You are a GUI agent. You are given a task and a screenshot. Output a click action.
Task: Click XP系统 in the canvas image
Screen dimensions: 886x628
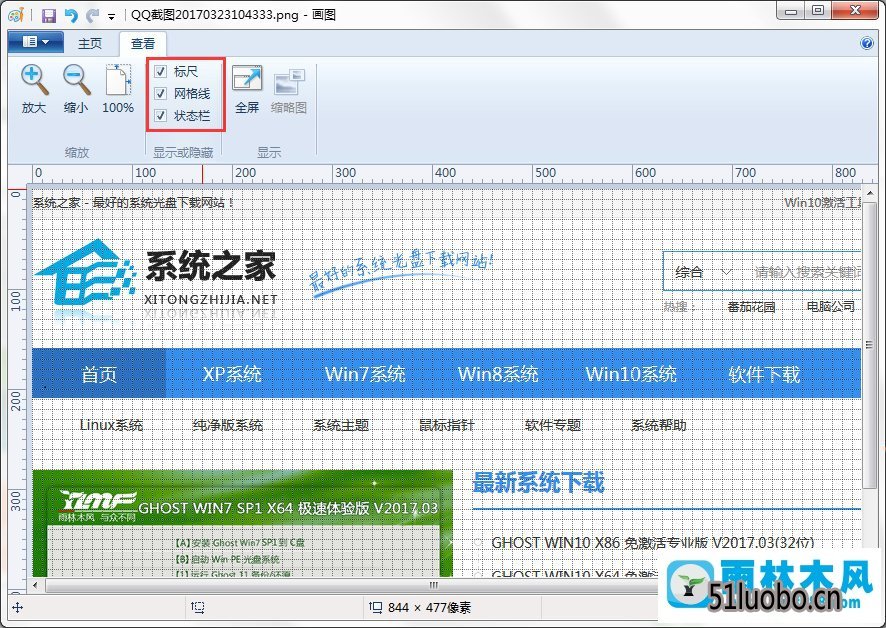232,374
